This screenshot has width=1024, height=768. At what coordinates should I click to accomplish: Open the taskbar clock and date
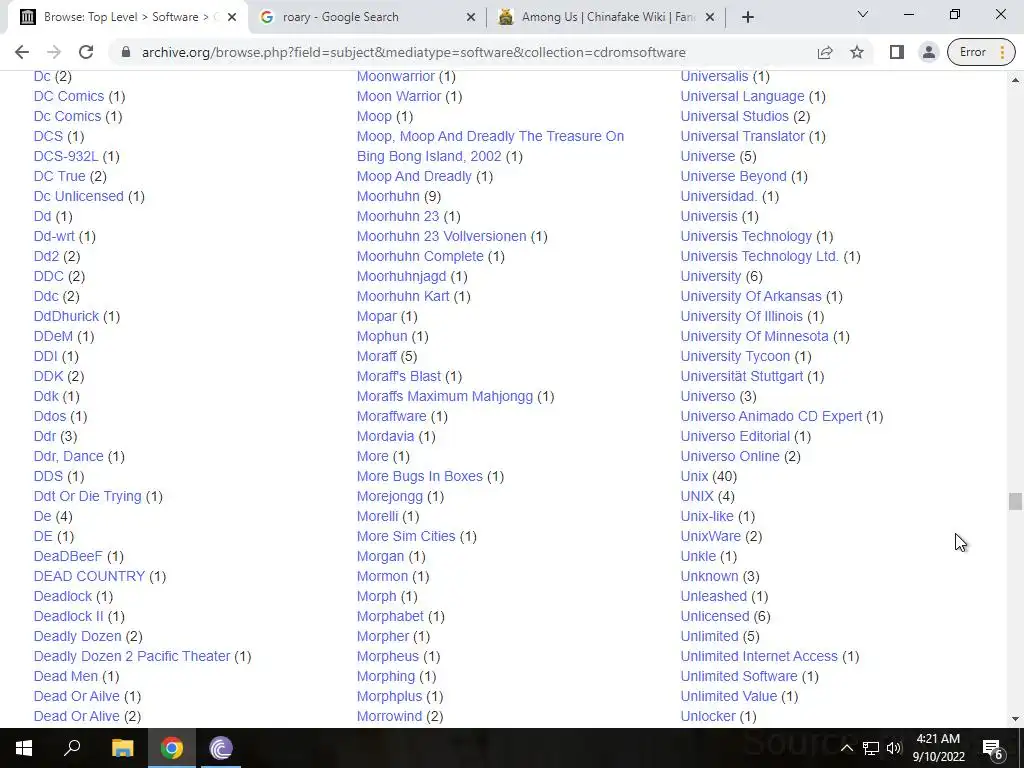click(938, 748)
